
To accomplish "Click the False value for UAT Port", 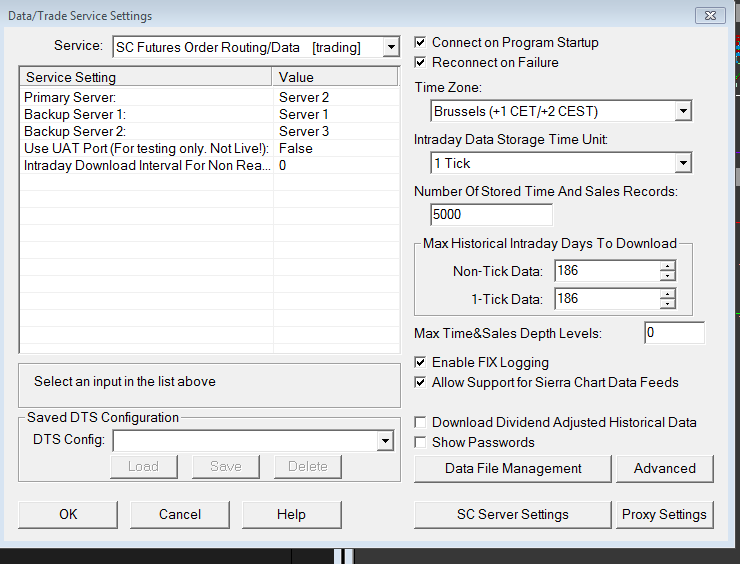I will 336,148.
